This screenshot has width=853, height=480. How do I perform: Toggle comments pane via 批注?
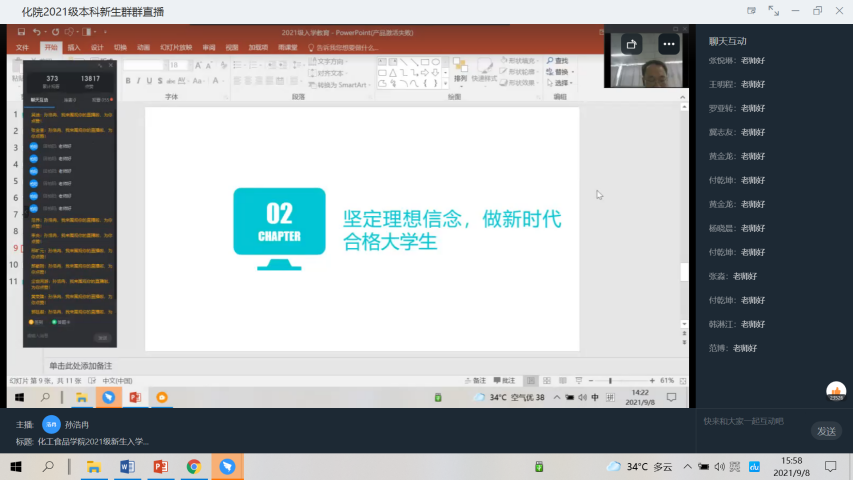(504, 381)
